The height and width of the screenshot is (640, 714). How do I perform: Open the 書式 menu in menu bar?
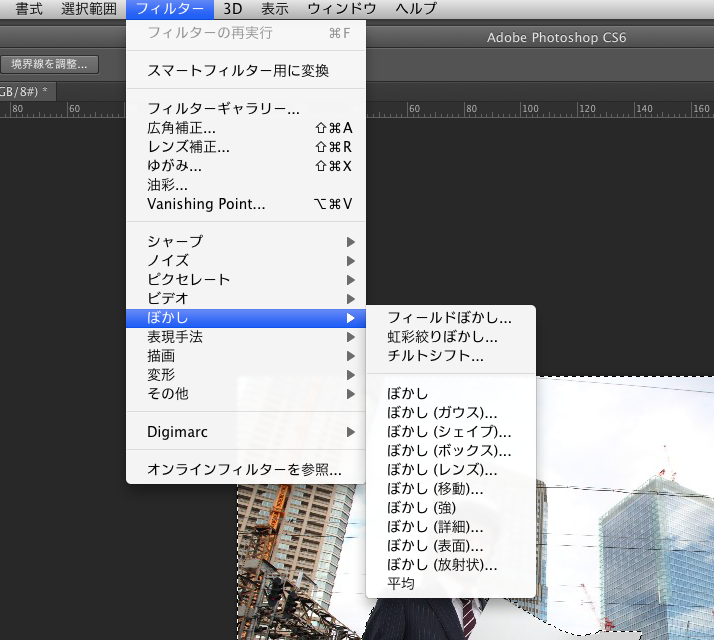pyautogui.click(x=28, y=9)
